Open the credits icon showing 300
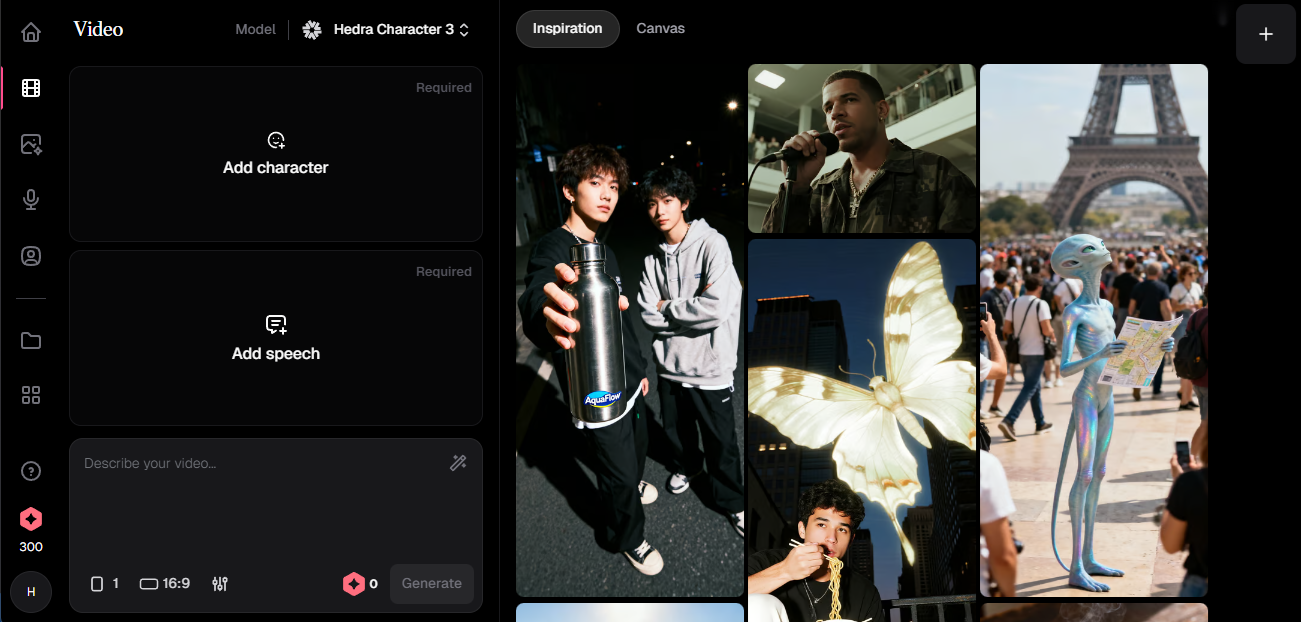Viewport: 1301px width, 622px height. (x=31, y=519)
